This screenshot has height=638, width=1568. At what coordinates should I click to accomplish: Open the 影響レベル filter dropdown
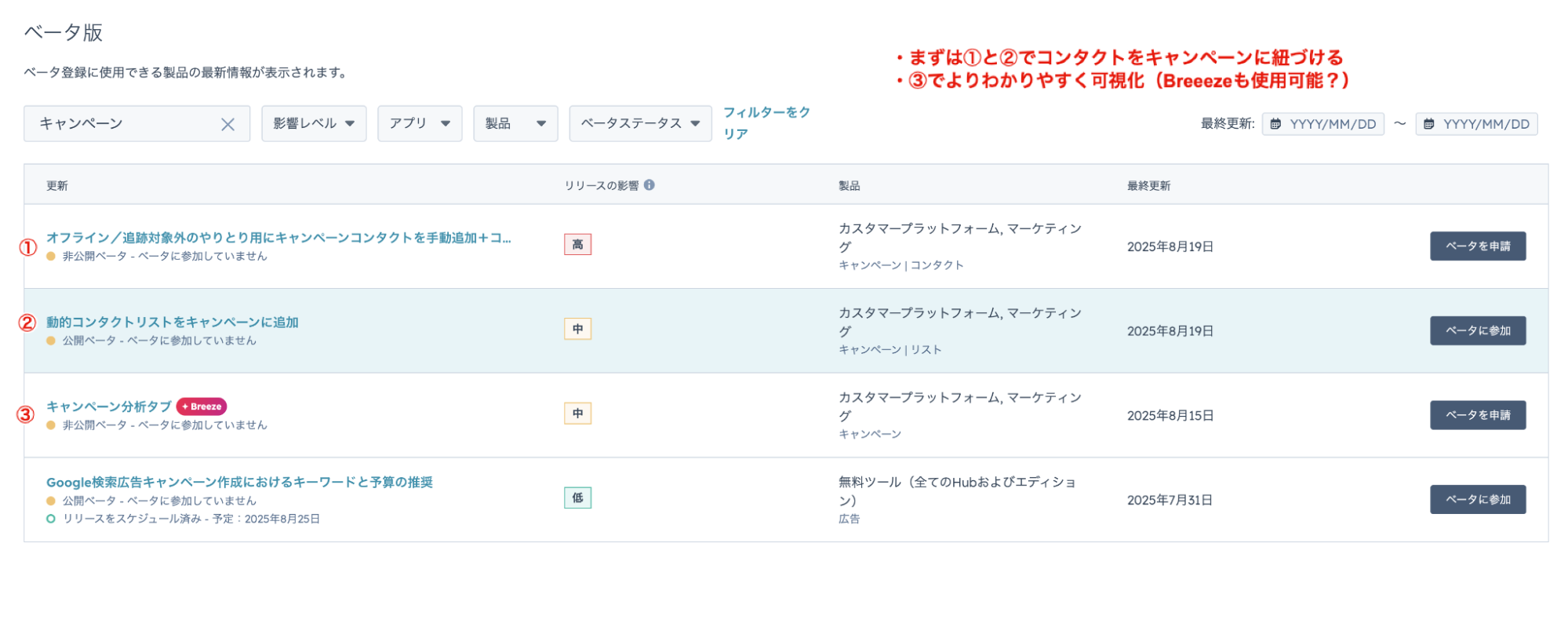[314, 123]
